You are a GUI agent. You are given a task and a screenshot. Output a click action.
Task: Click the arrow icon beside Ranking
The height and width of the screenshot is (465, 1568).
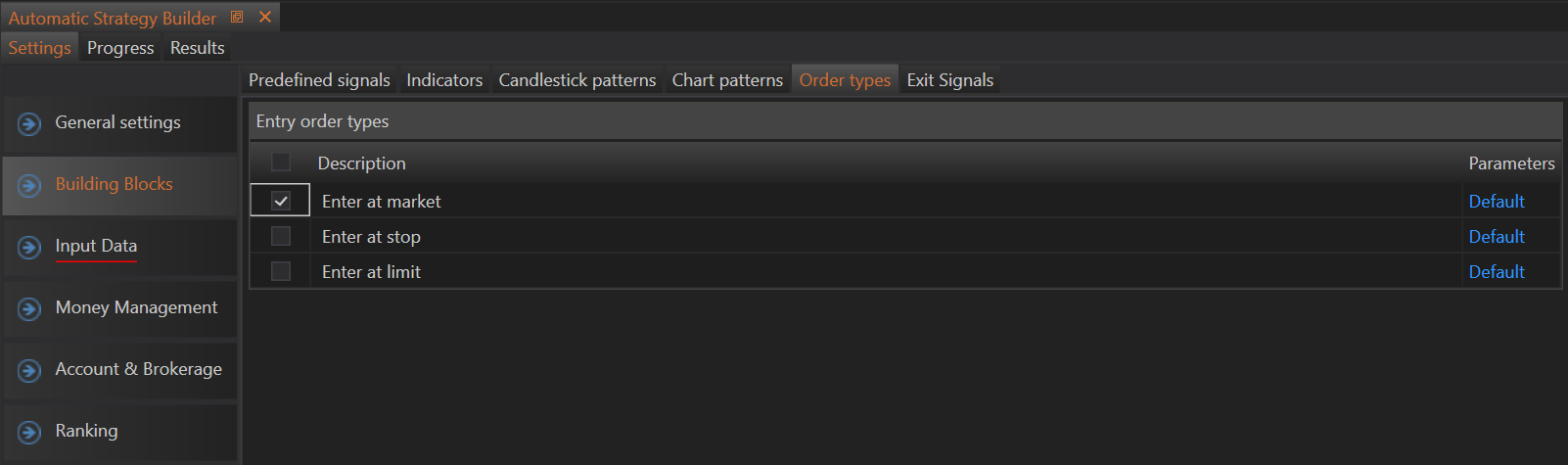(29, 433)
